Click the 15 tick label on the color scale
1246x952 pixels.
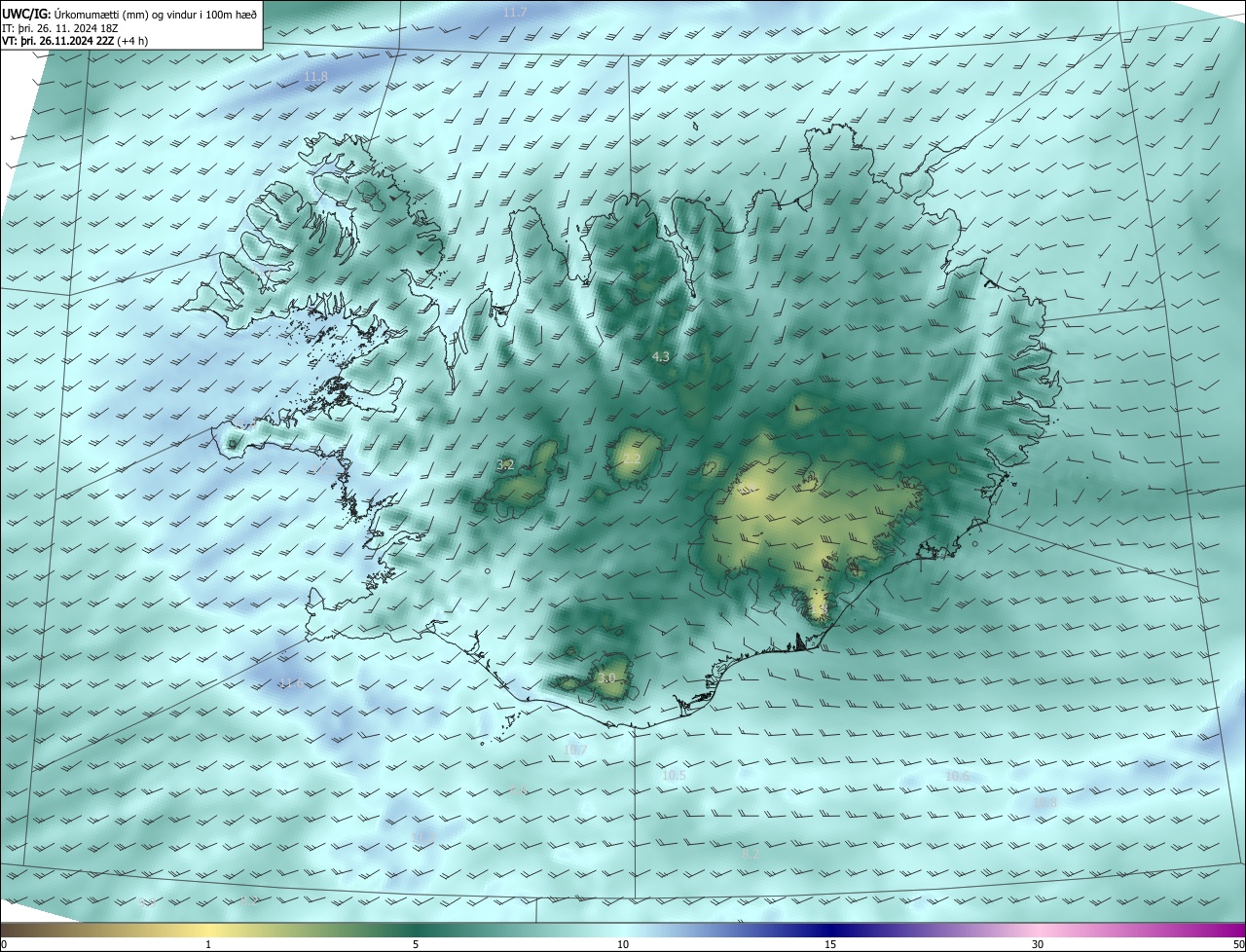point(830,944)
